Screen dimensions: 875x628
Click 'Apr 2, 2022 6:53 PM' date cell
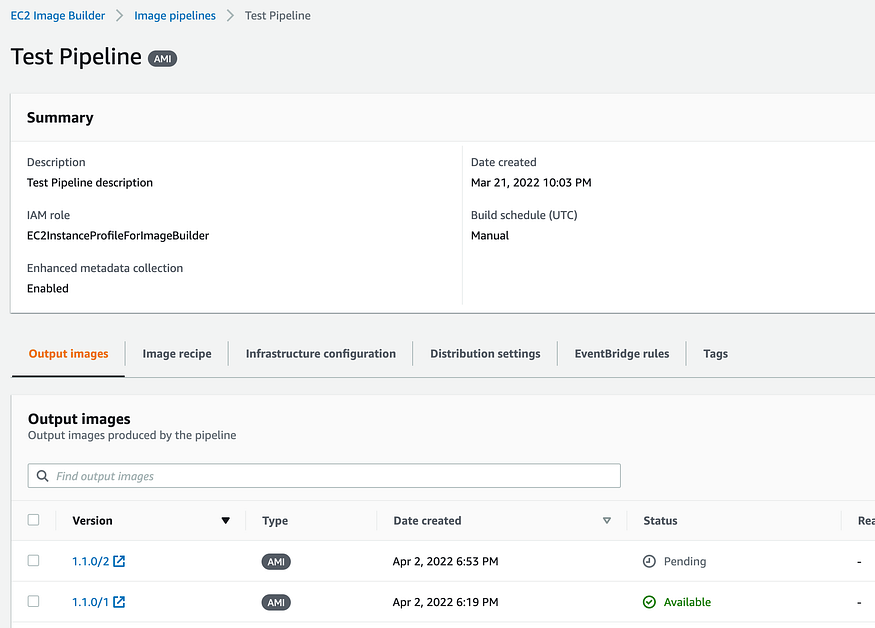(x=445, y=561)
